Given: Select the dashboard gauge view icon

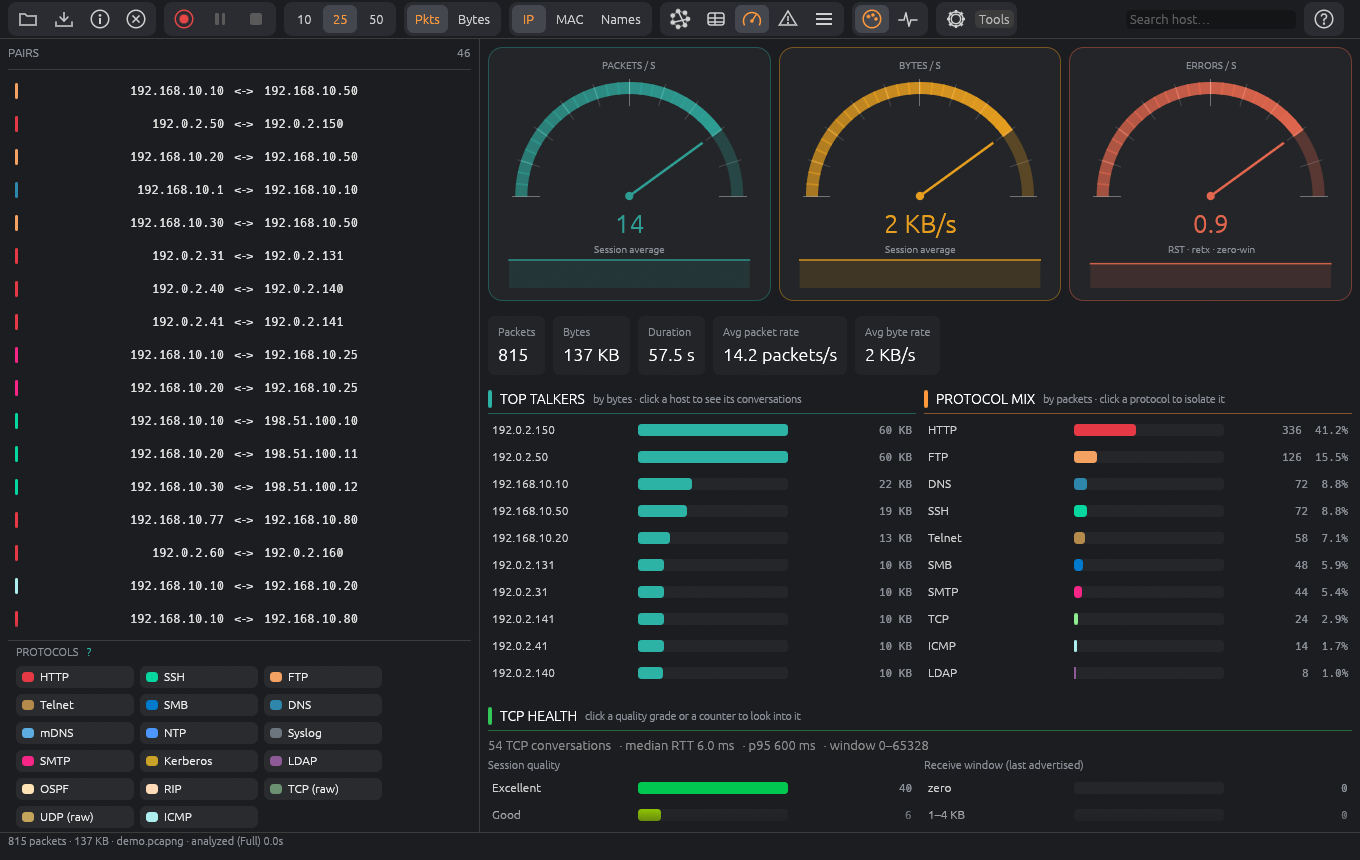Looking at the screenshot, I should pos(752,19).
